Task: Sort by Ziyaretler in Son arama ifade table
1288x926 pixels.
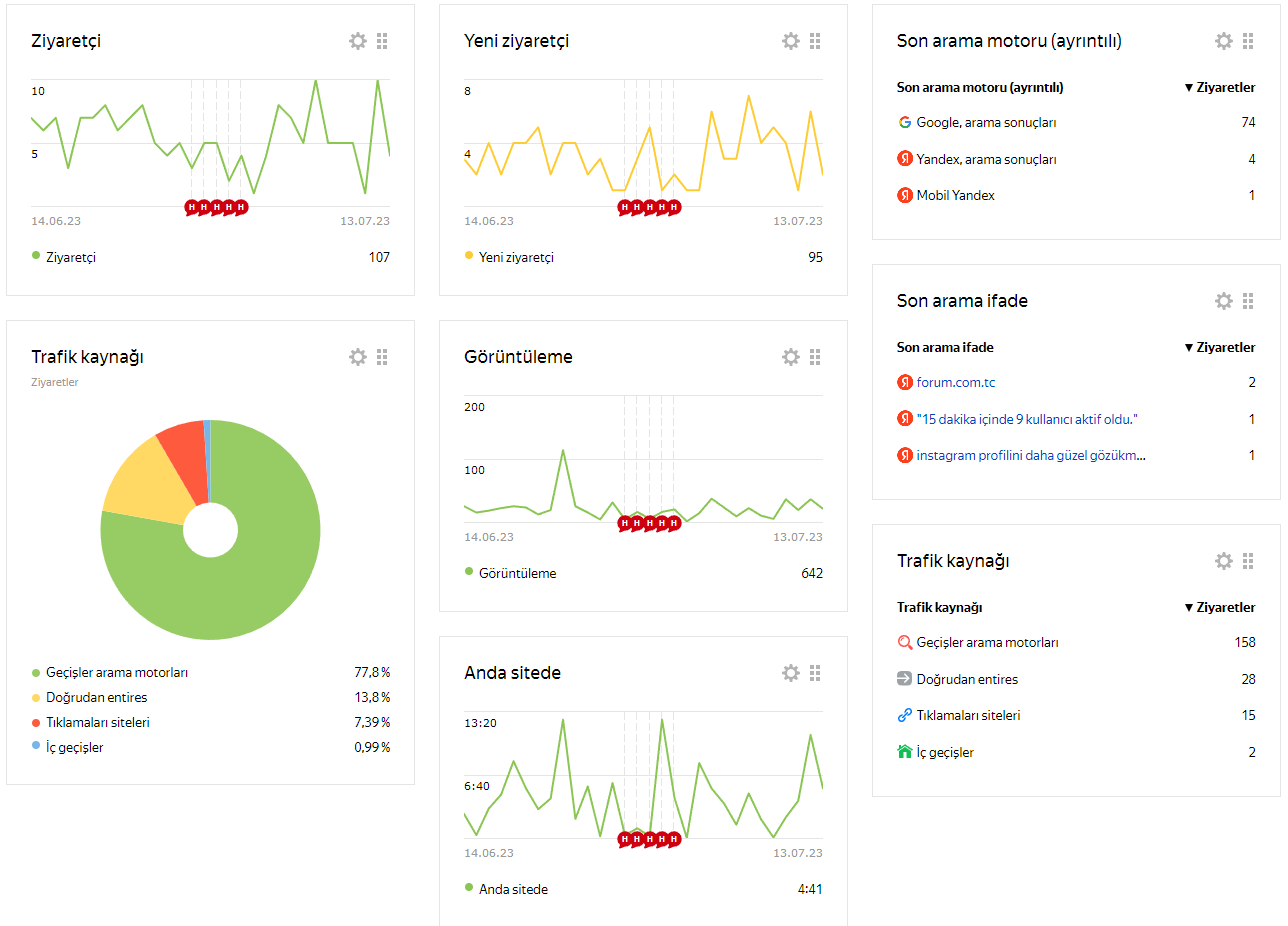Action: tap(1219, 347)
